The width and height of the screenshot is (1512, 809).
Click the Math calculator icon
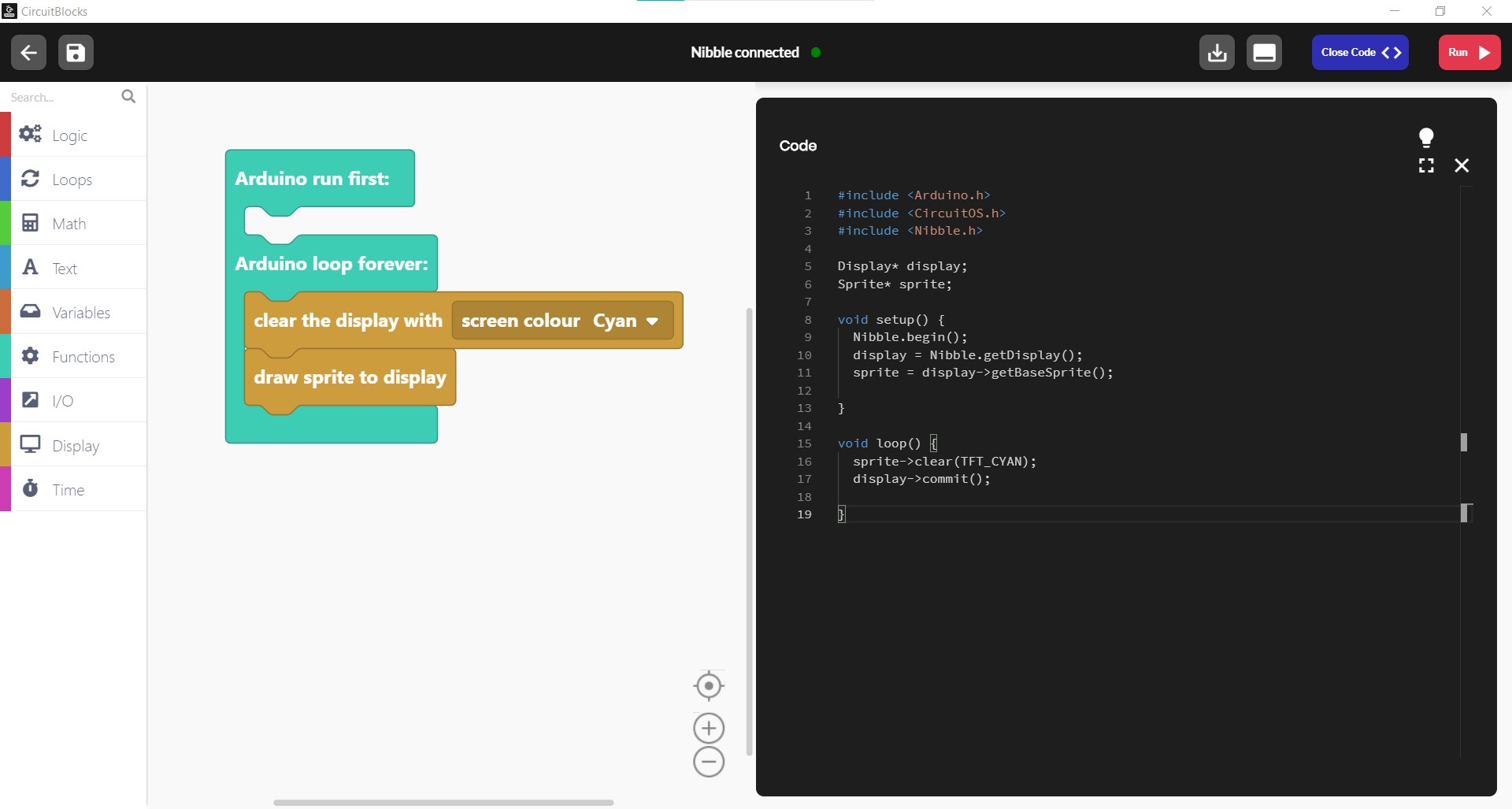[30, 223]
